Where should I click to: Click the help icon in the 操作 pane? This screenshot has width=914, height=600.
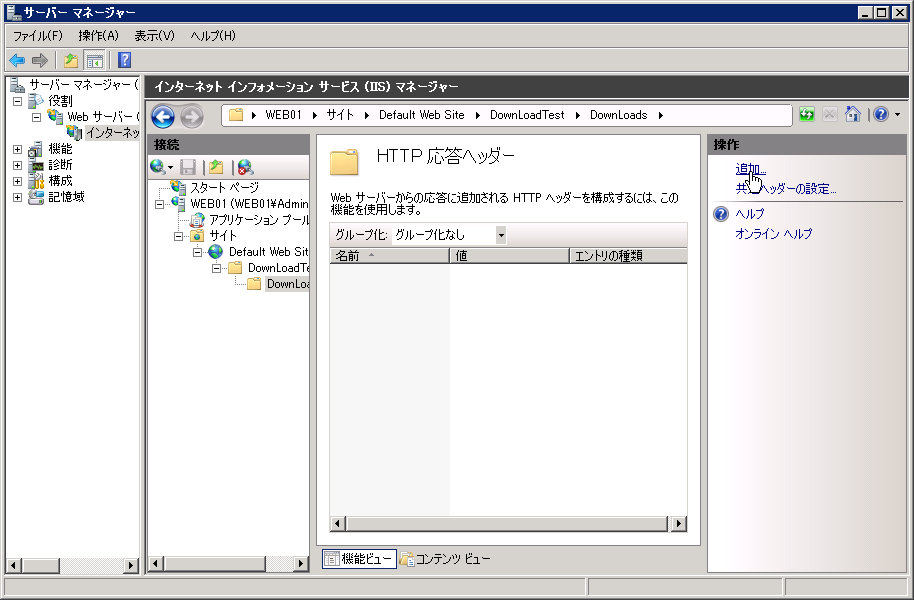point(721,214)
